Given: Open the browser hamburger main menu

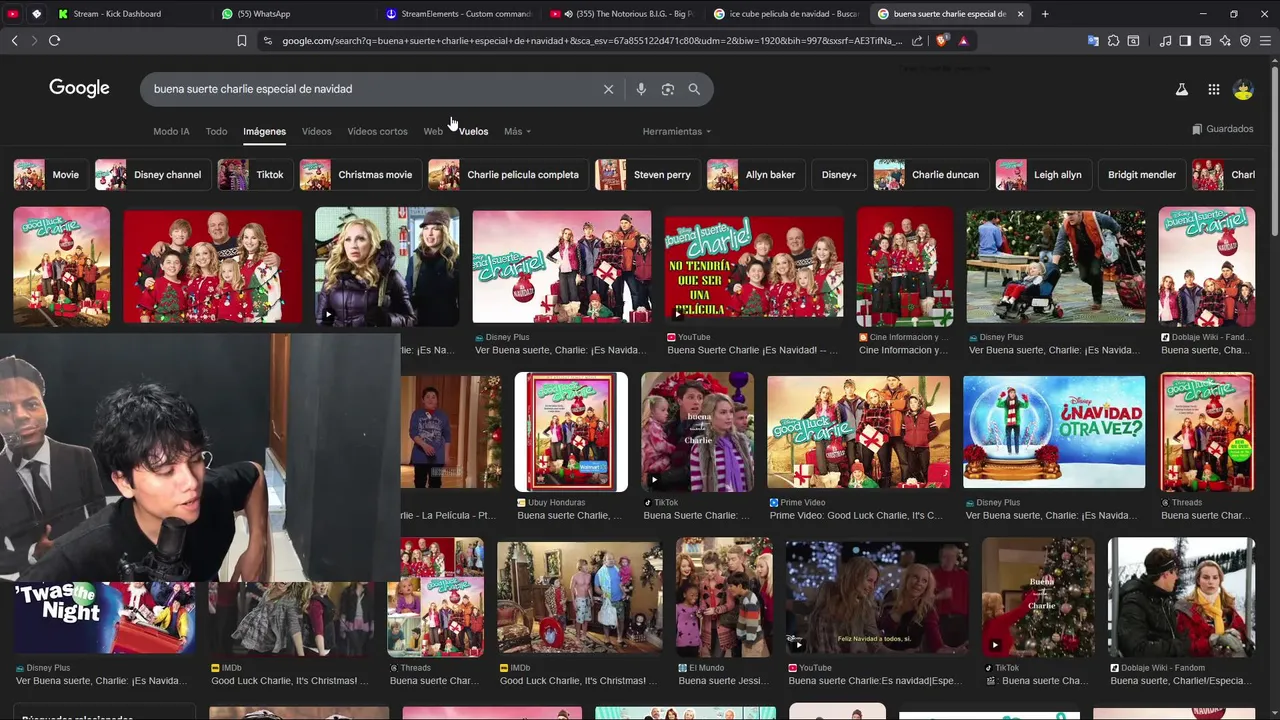Looking at the screenshot, I should 1265,41.
